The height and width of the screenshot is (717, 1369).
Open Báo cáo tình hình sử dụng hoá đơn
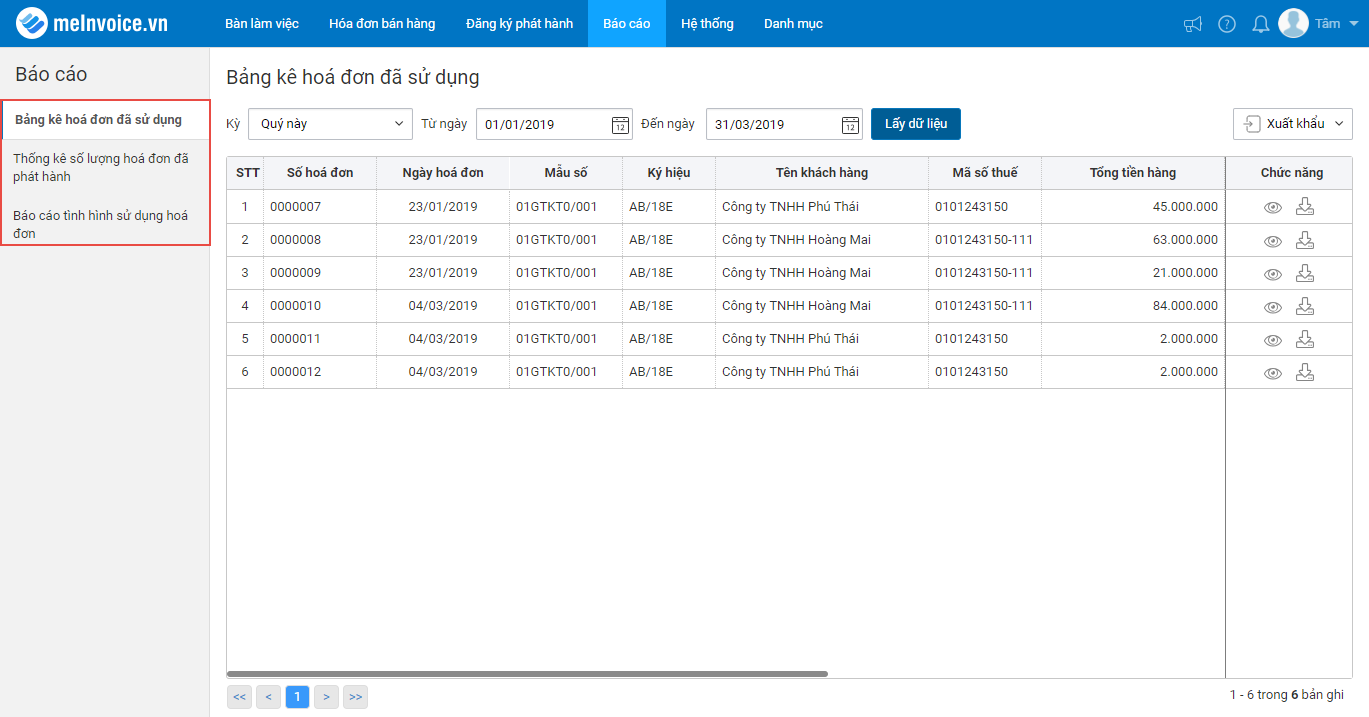tap(101, 224)
